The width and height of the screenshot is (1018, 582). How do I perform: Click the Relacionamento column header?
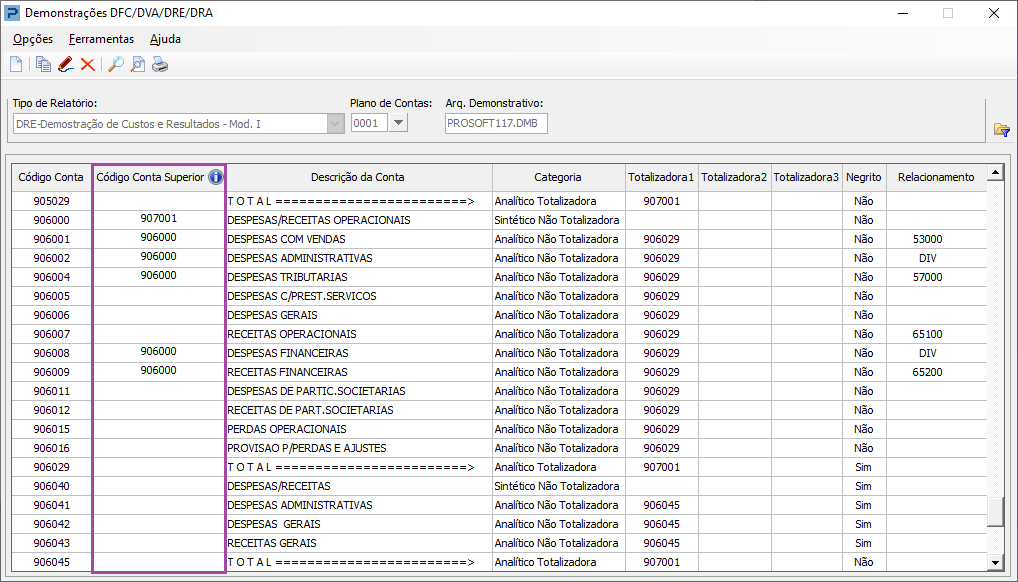click(936, 177)
